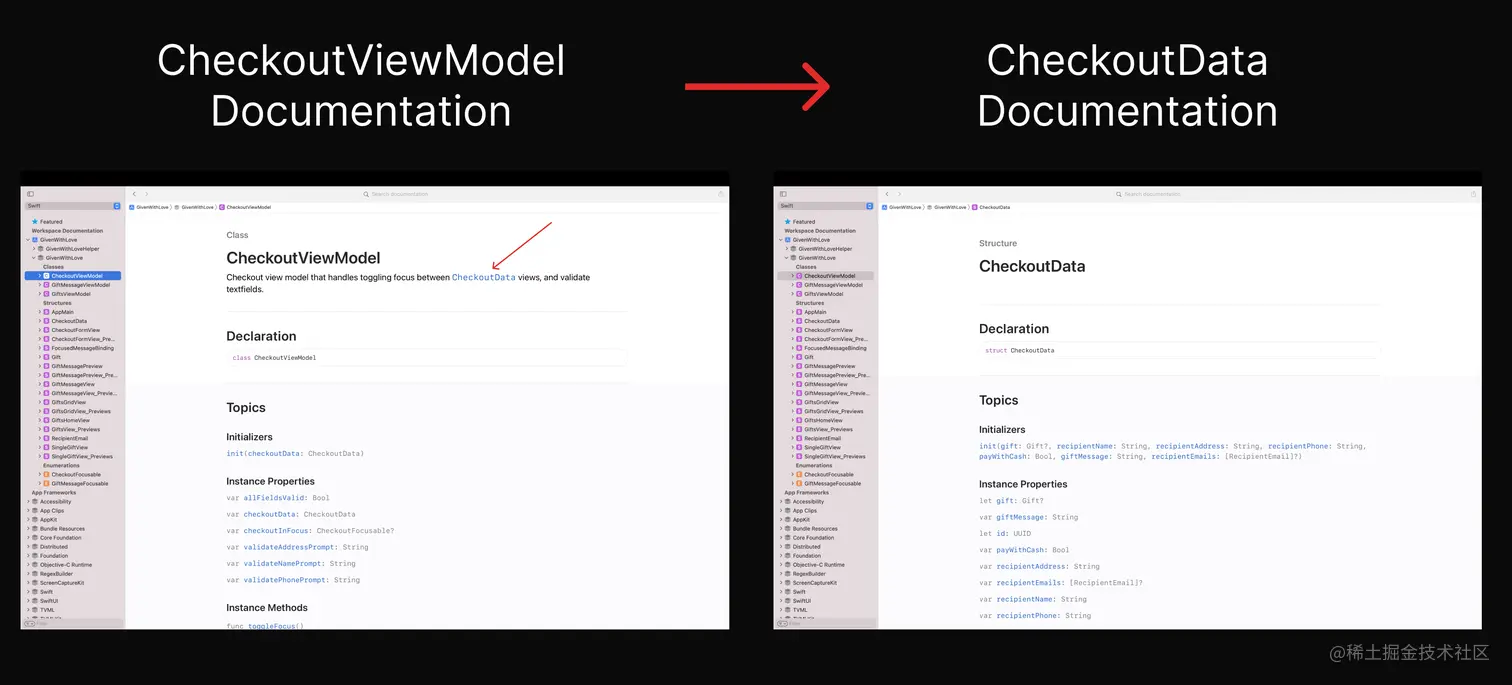The width and height of the screenshot is (1512, 685).
Task: Open validateAddressPrompt property link in left window
Action: [x=288, y=547]
